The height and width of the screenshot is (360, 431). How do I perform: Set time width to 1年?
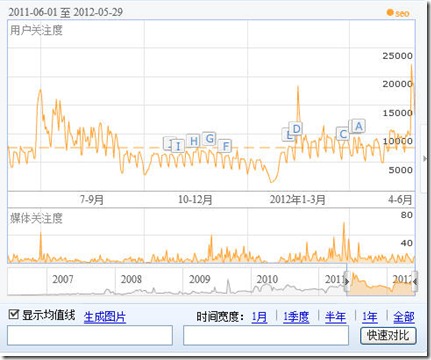coord(370,316)
